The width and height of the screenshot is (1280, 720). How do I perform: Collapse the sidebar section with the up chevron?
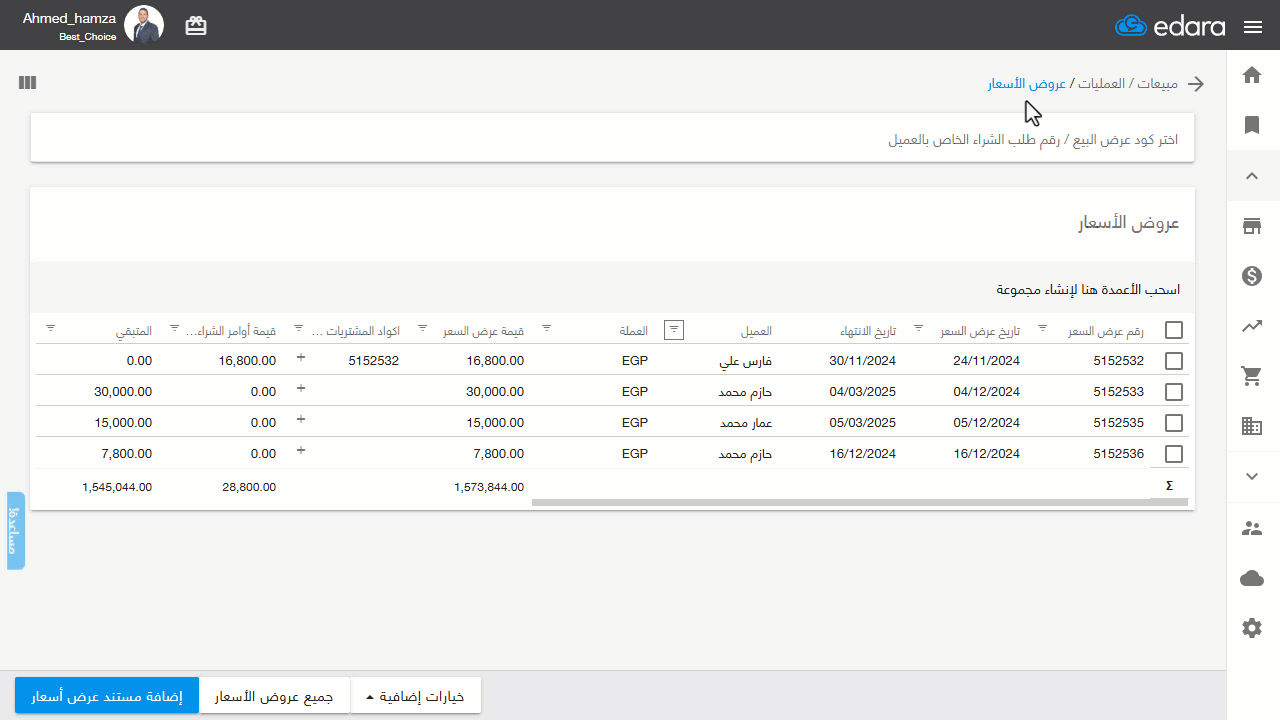click(1252, 176)
